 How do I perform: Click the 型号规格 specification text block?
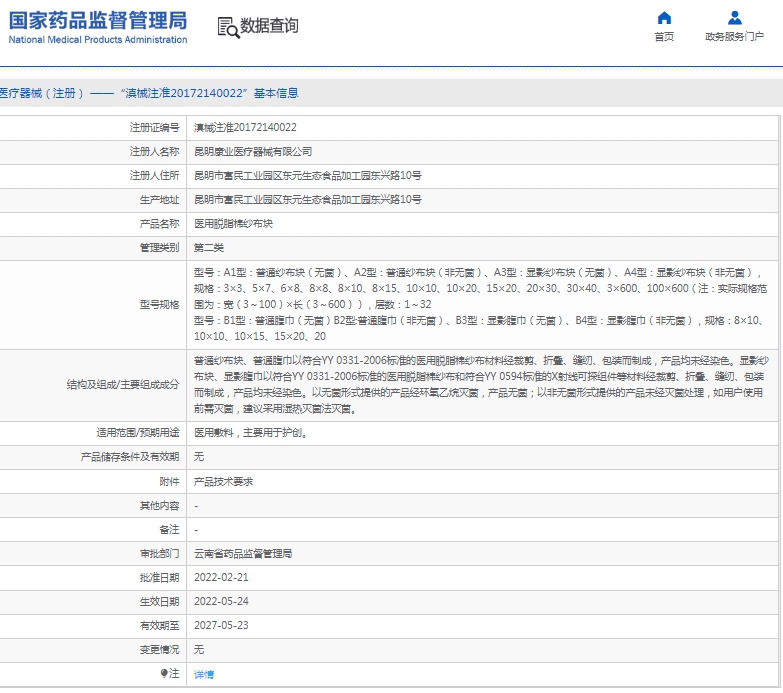coord(481,305)
